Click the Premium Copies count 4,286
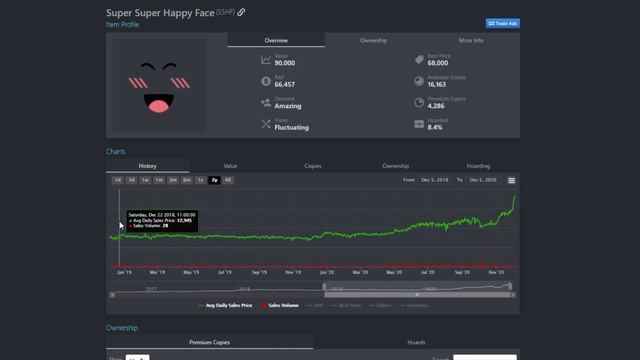This screenshot has height=360, width=640. click(x=436, y=106)
